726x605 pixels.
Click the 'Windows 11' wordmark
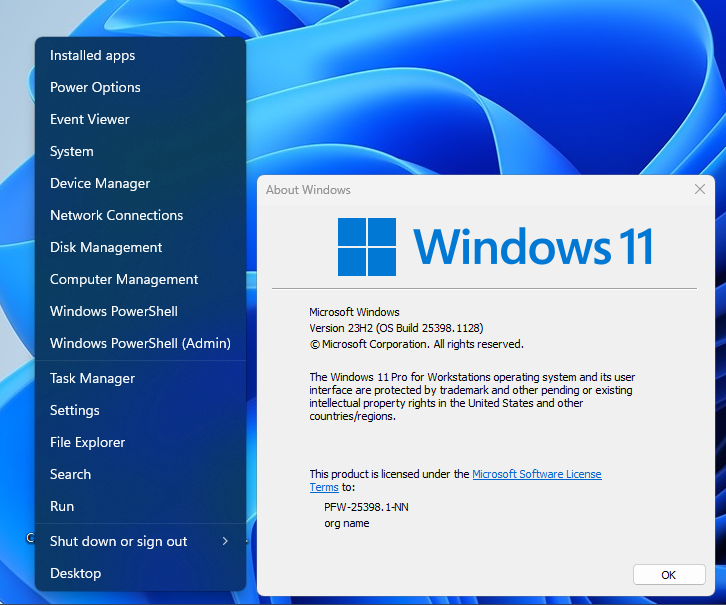coord(533,247)
